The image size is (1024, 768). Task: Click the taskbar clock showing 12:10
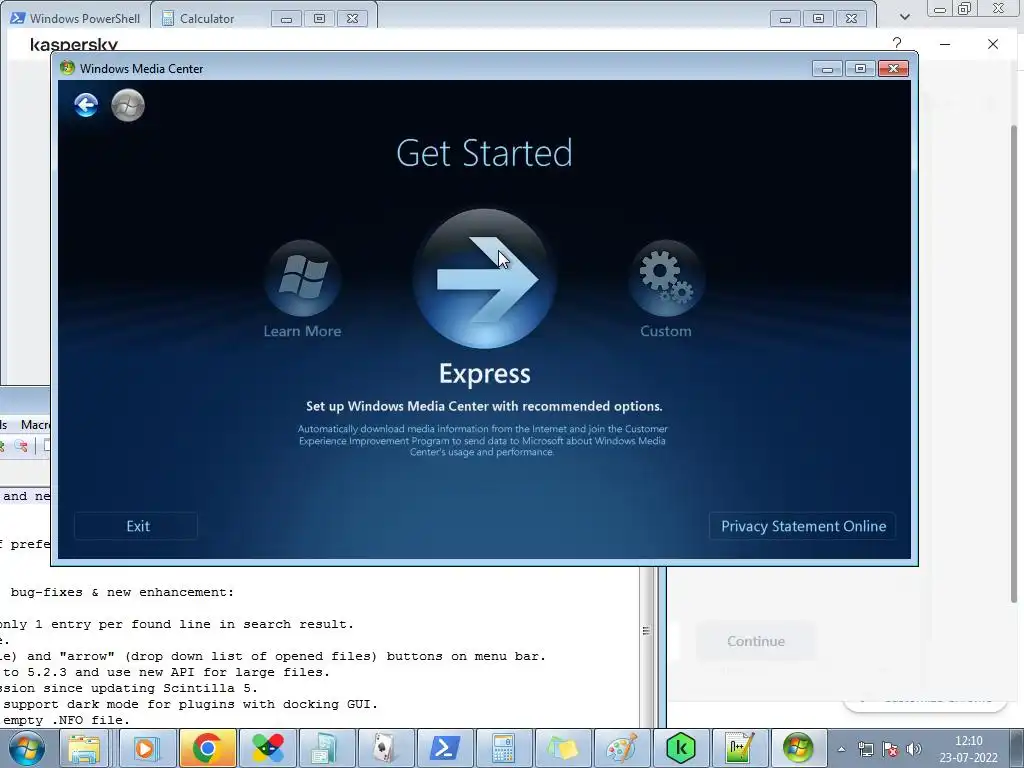(x=968, y=749)
